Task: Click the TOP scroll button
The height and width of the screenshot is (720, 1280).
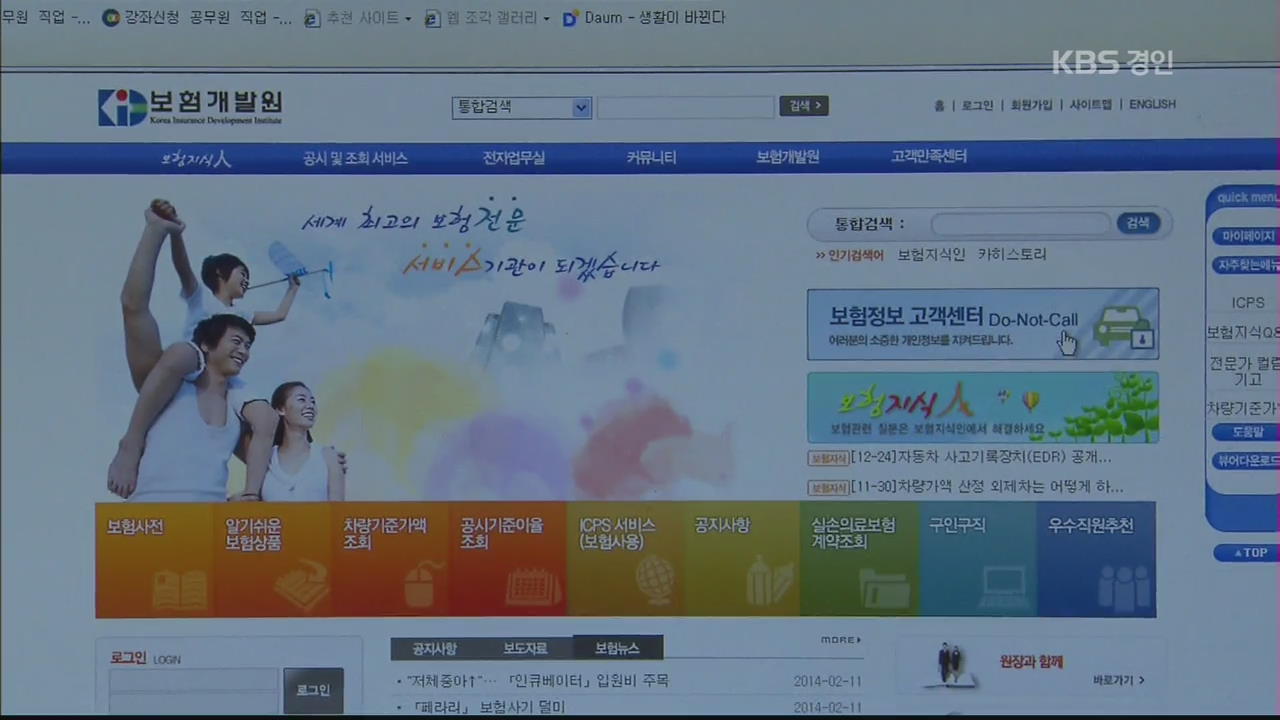Action: (1246, 553)
